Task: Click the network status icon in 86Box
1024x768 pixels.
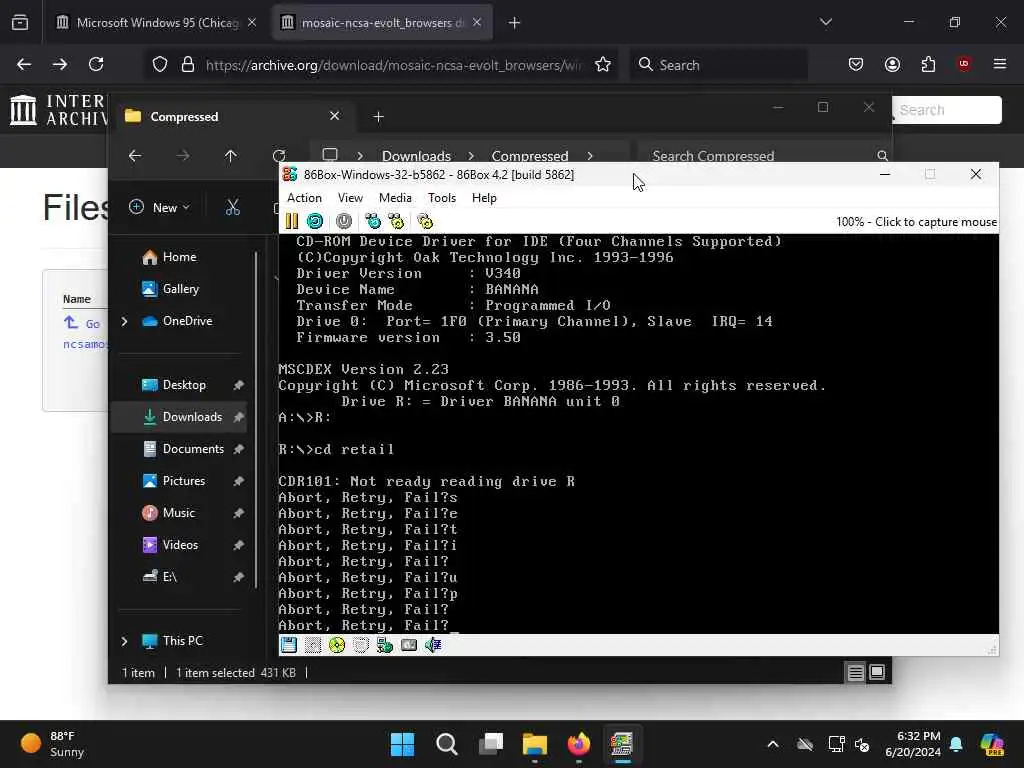Action: (385, 645)
